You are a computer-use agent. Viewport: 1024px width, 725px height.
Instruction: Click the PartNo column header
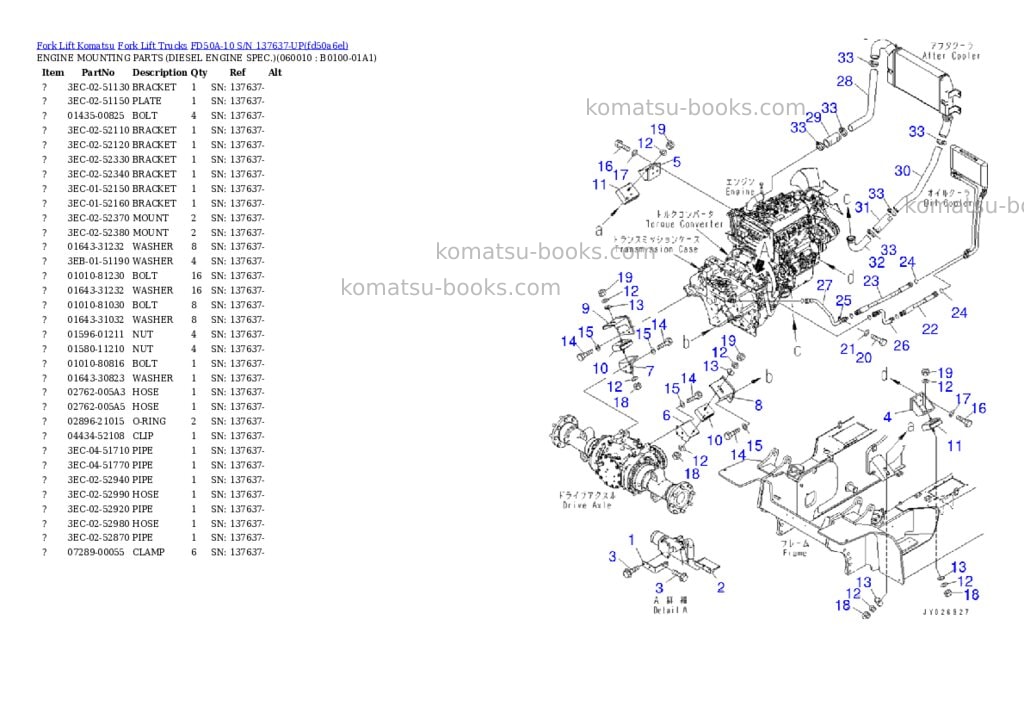(98, 72)
